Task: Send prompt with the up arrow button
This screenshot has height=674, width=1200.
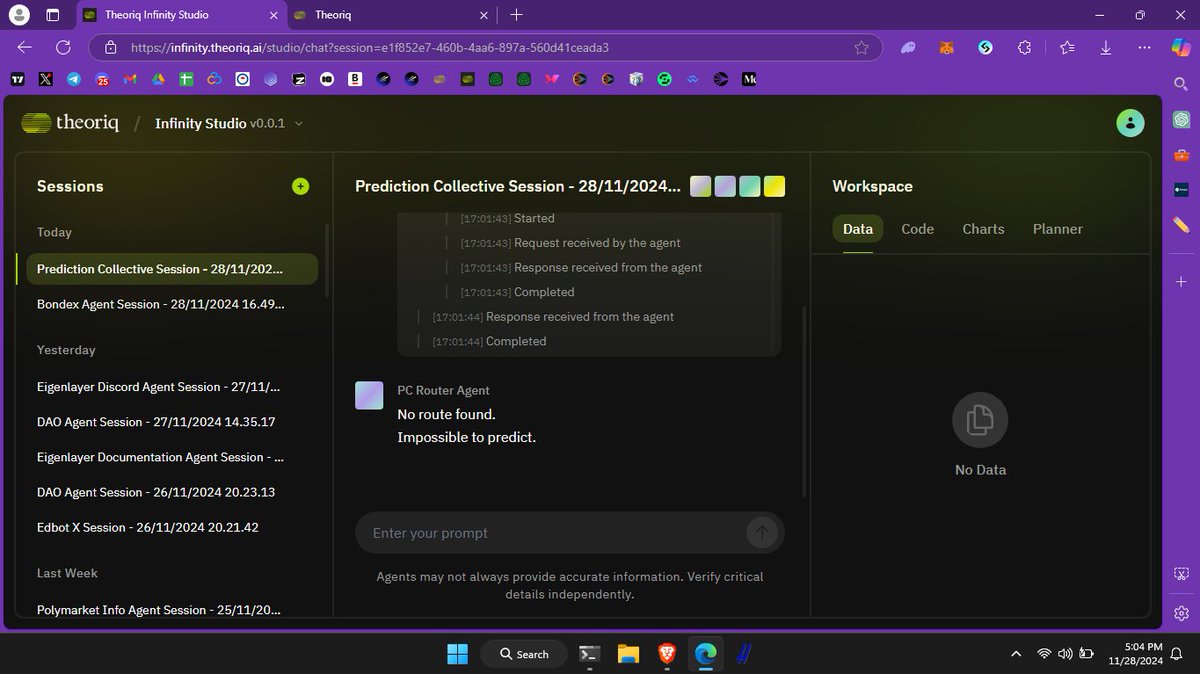Action: pyautogui.click(x=761, y=533)
